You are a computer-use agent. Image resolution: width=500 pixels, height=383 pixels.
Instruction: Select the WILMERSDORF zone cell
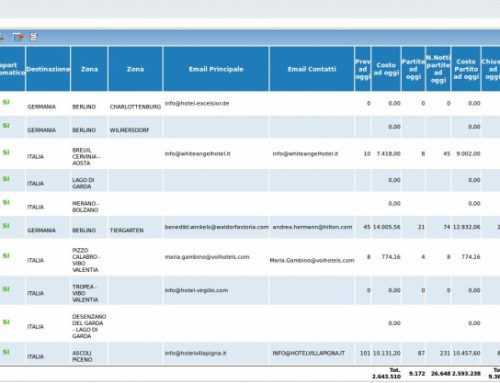click(x=129, y=130)
